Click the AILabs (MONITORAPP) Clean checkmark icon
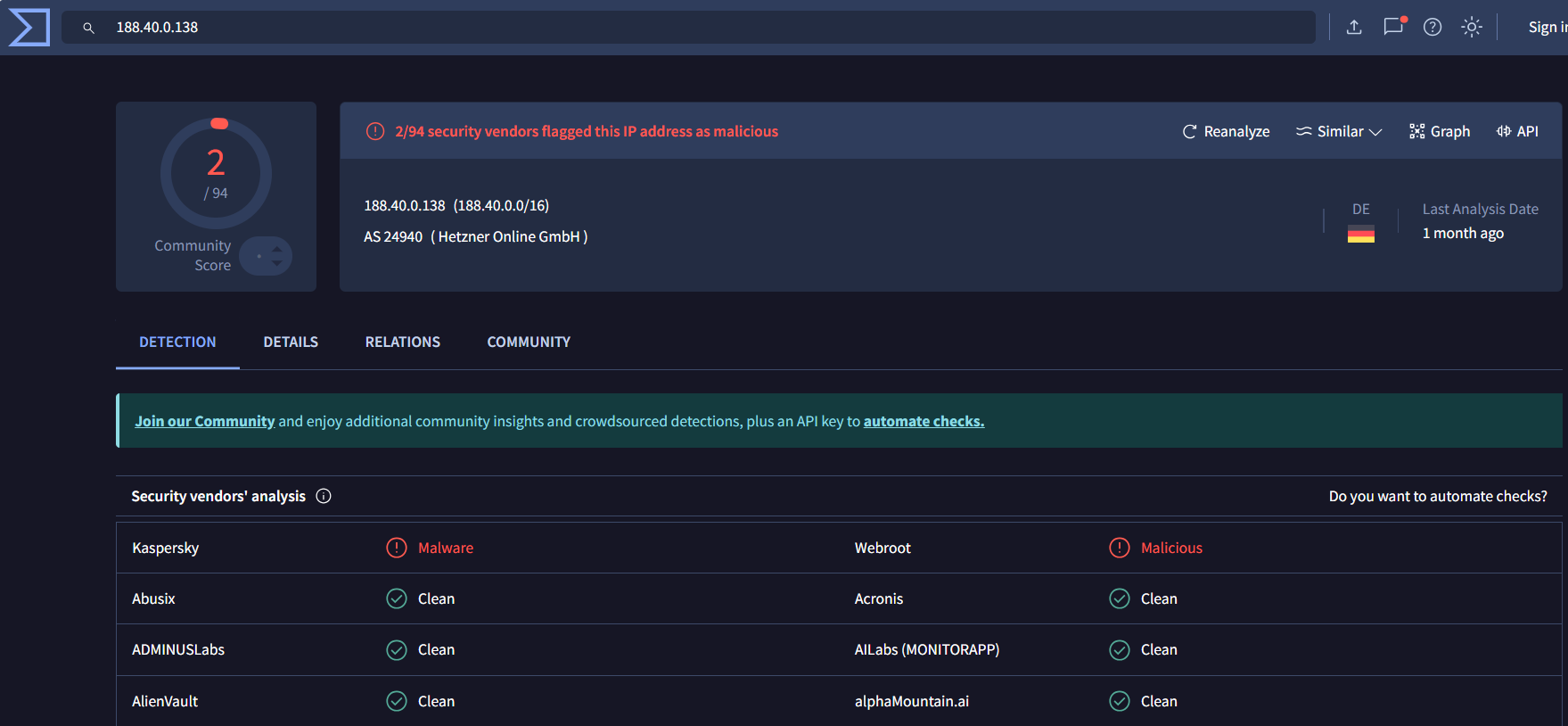The image size is (1568, 726). pos(1120,650)
